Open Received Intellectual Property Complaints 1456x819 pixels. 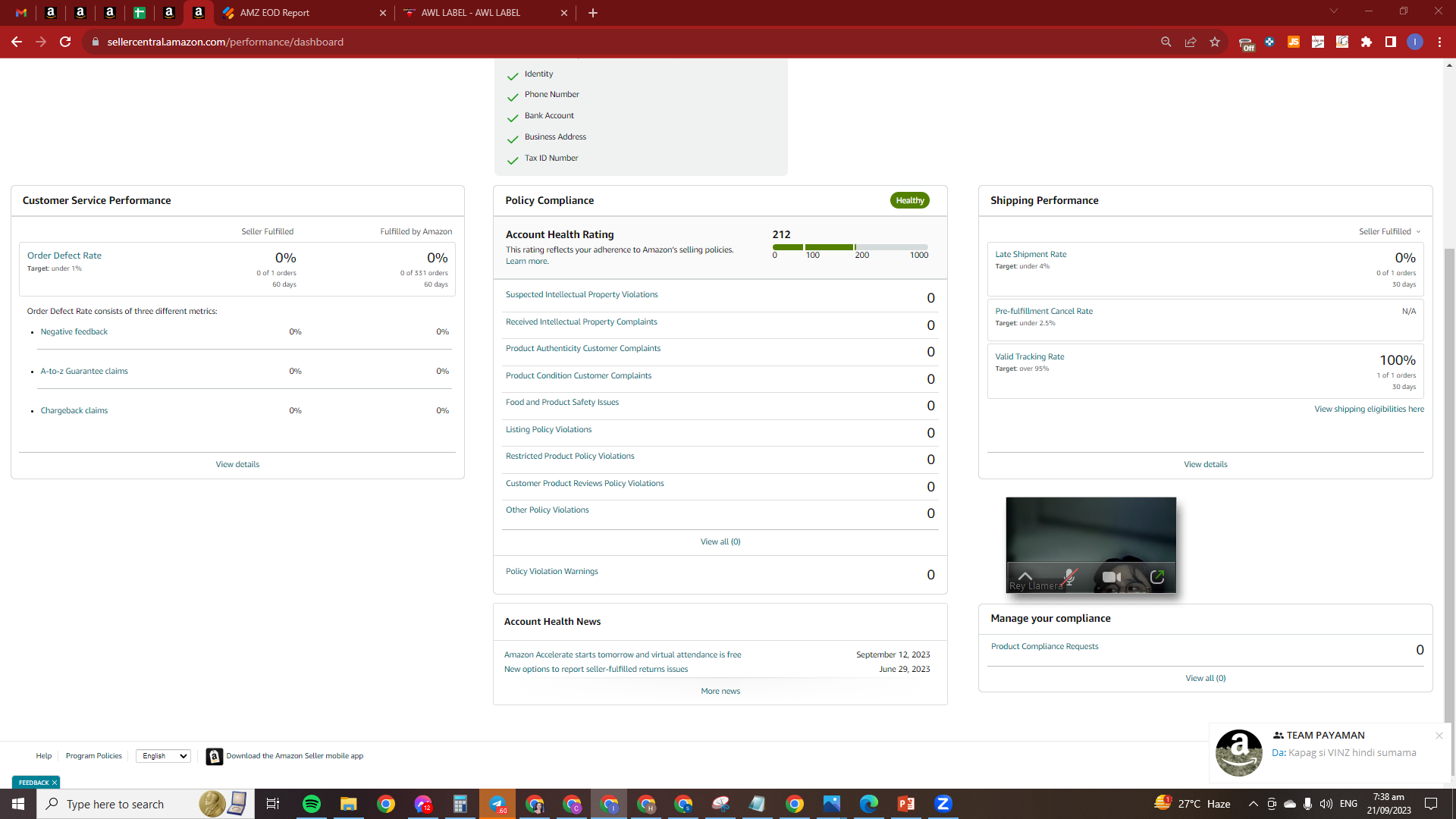pos(582,322)
